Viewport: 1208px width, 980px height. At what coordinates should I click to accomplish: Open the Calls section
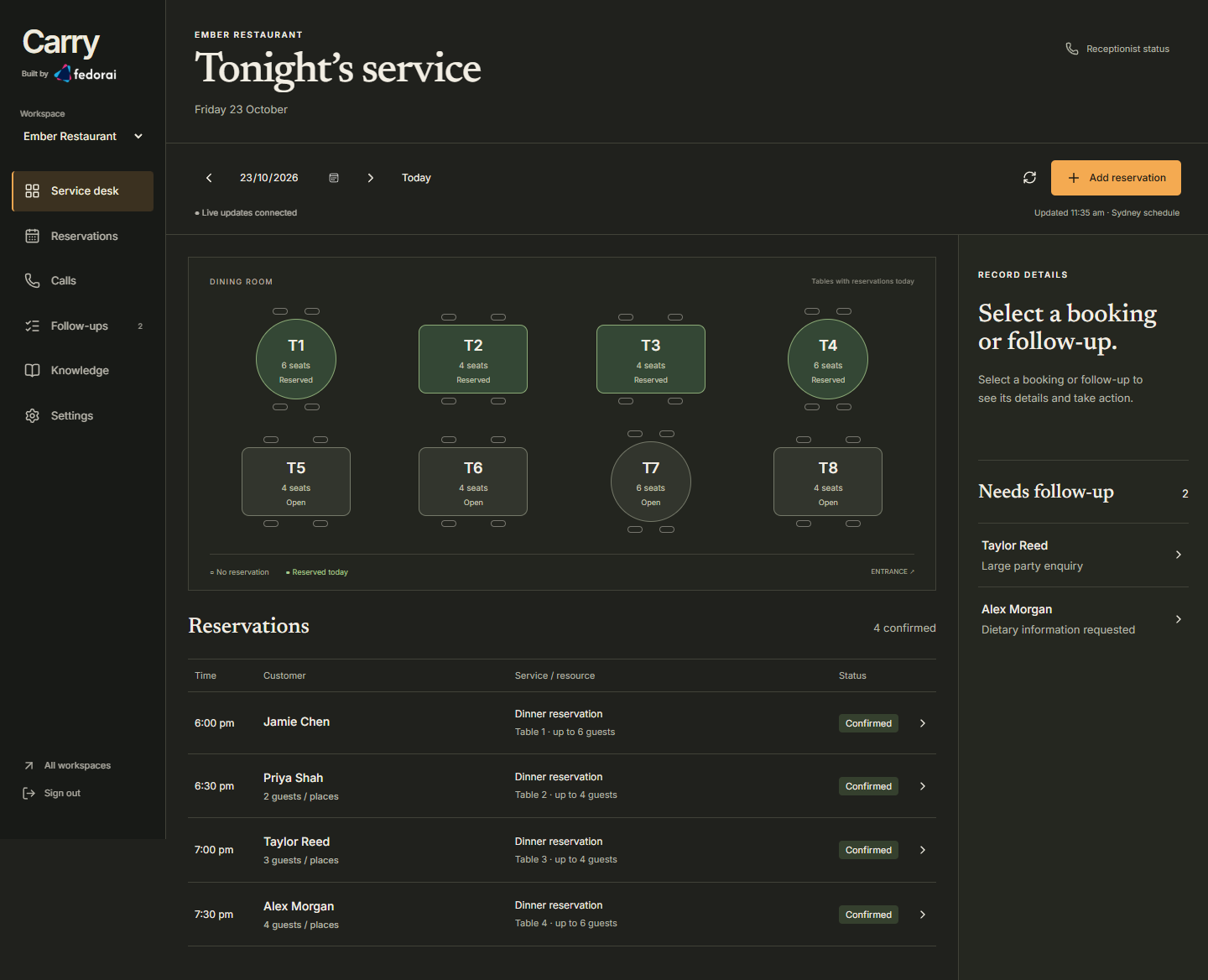tap(83, 281)
